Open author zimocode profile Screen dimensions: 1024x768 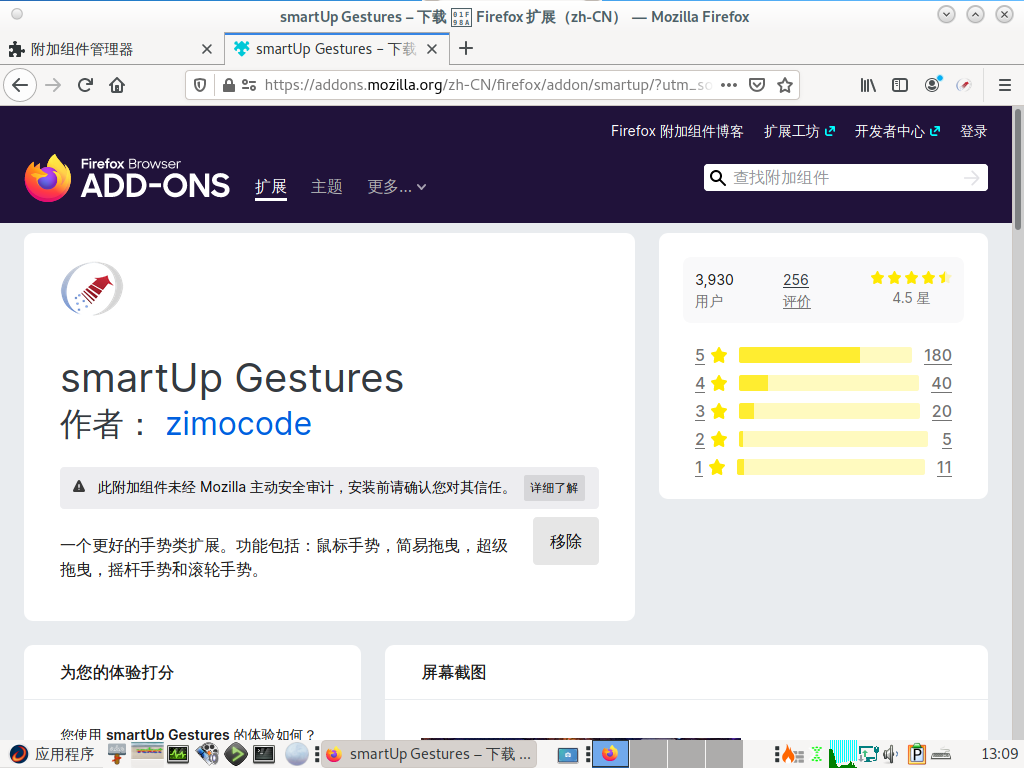point(238,424)
